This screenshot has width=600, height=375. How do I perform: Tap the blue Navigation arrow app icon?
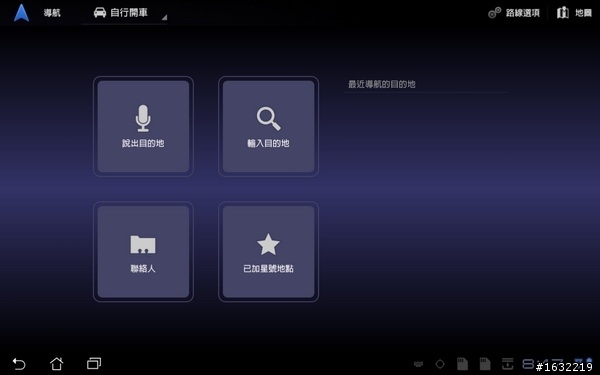[x=21, y=13]
